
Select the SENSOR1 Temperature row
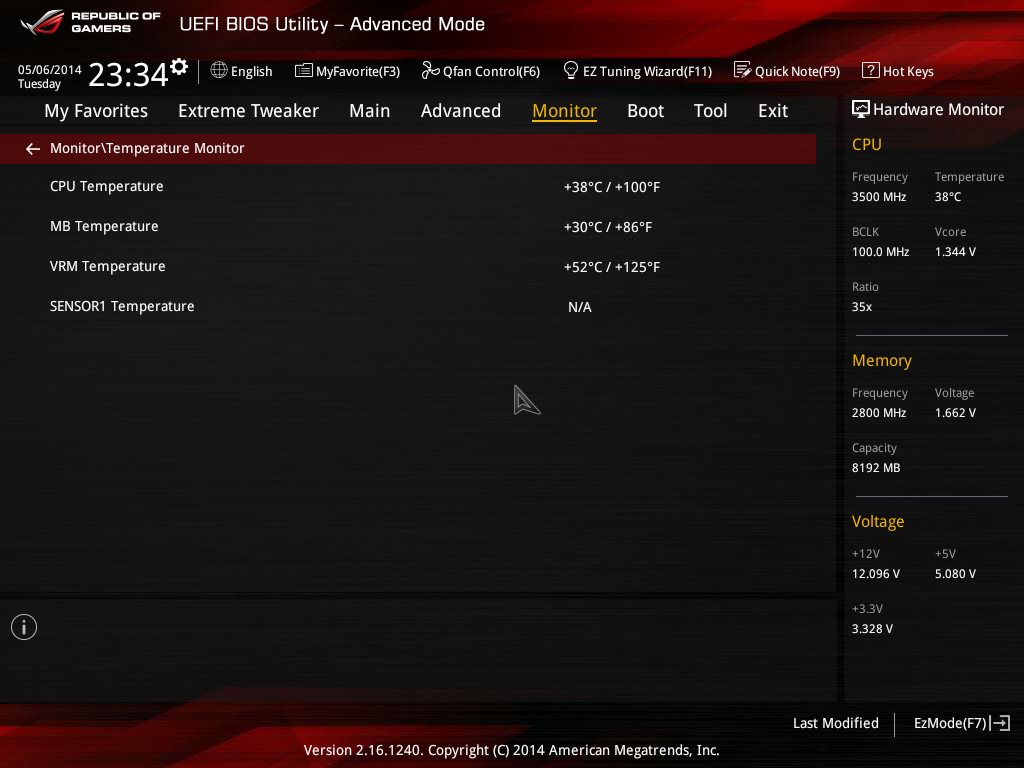[408, 306]
